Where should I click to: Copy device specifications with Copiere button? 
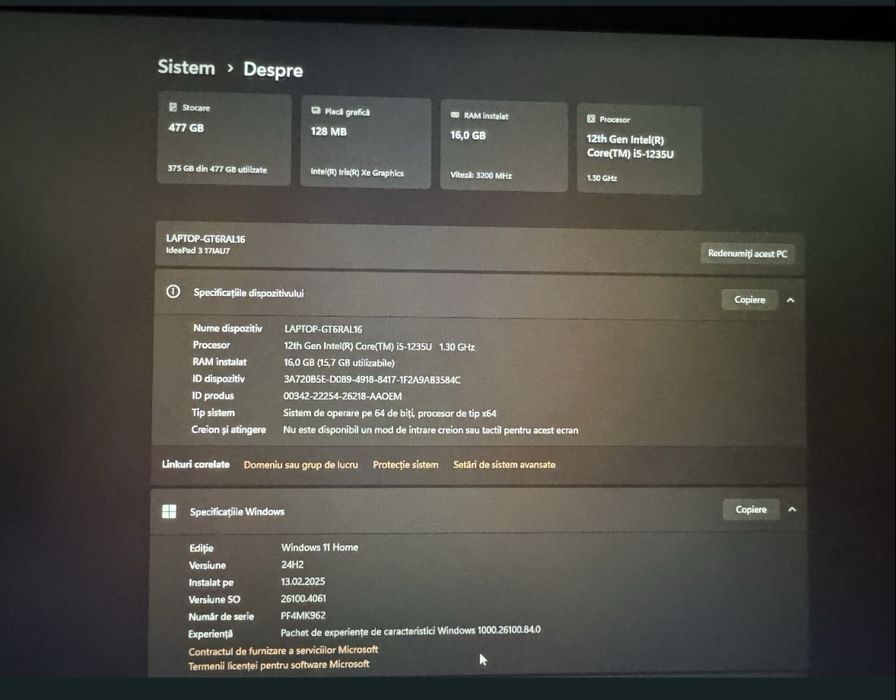click(749, 299)
